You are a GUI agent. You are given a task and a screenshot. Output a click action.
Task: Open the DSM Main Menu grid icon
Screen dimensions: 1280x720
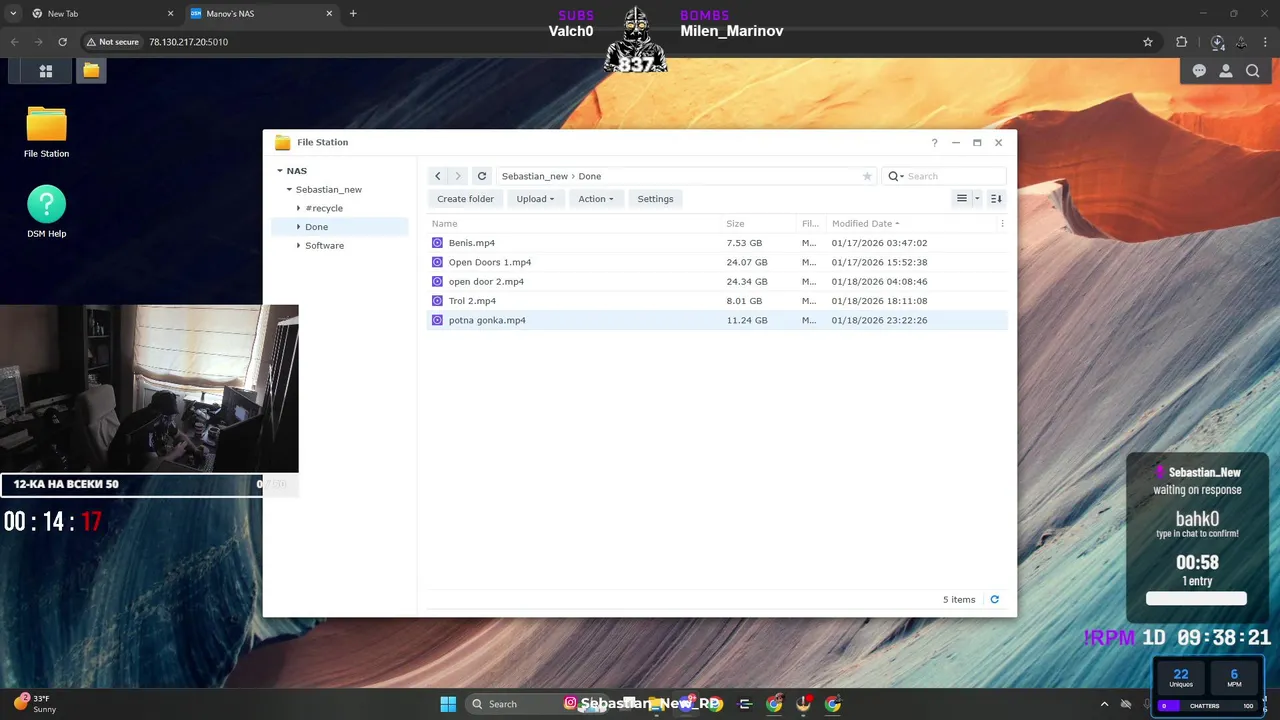[46, 71]
